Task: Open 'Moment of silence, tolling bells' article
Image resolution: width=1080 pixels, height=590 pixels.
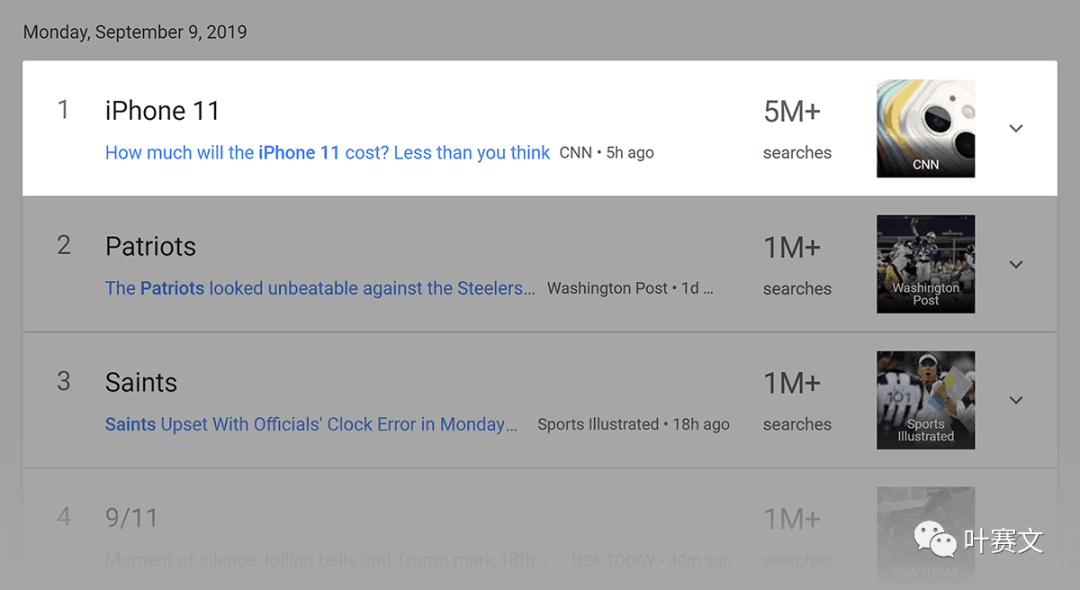Action: (x=326, y=560)
